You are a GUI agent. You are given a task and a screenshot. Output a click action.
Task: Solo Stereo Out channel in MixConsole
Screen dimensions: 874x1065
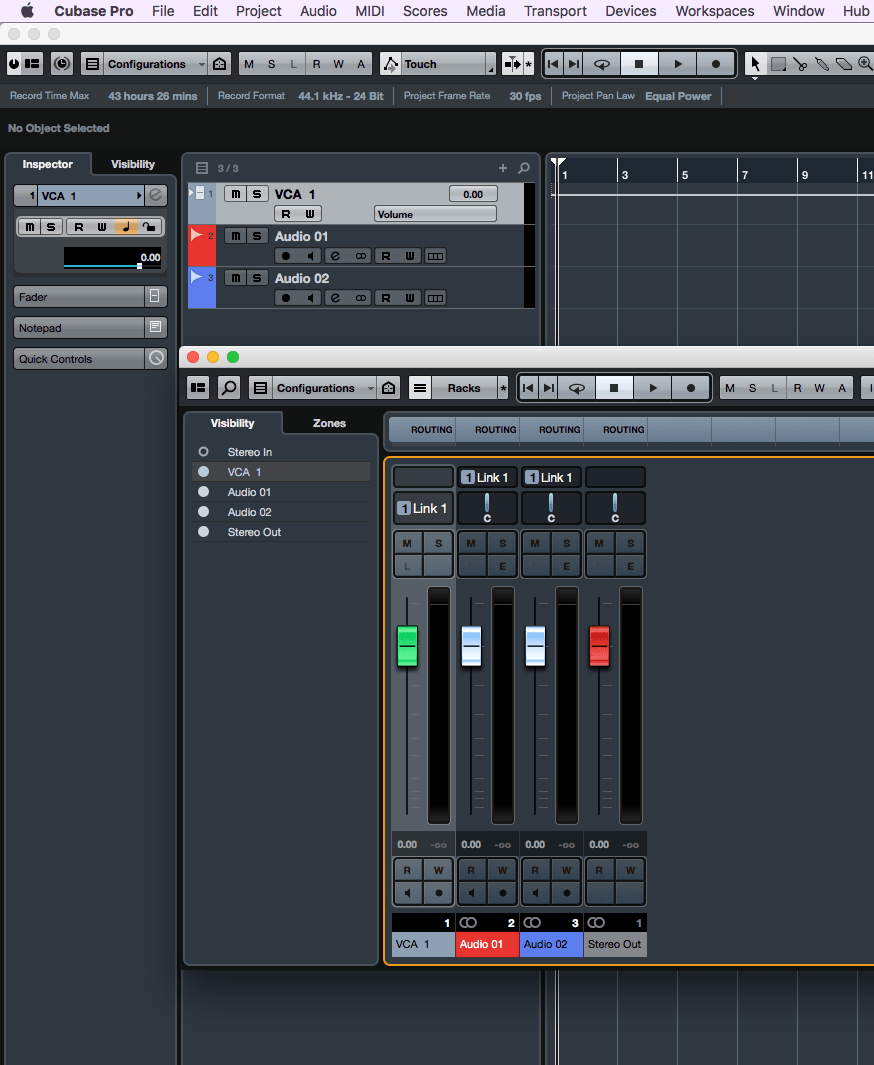631,543
